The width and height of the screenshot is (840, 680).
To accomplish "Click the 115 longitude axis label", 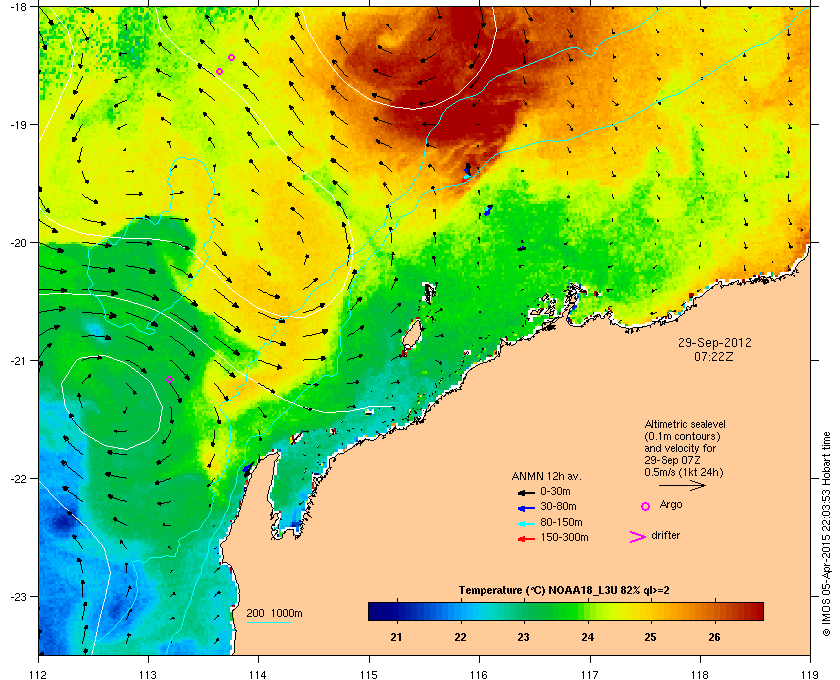I will point(369,674).
